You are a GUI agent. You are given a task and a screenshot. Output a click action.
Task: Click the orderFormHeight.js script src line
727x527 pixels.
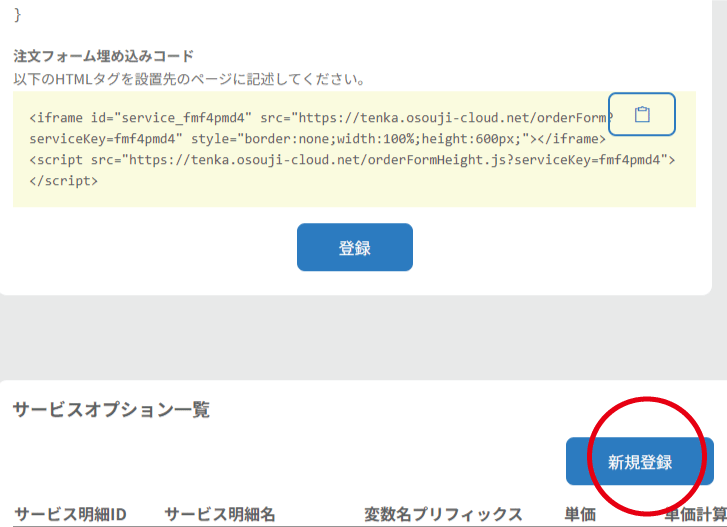(x=352, y=160)
